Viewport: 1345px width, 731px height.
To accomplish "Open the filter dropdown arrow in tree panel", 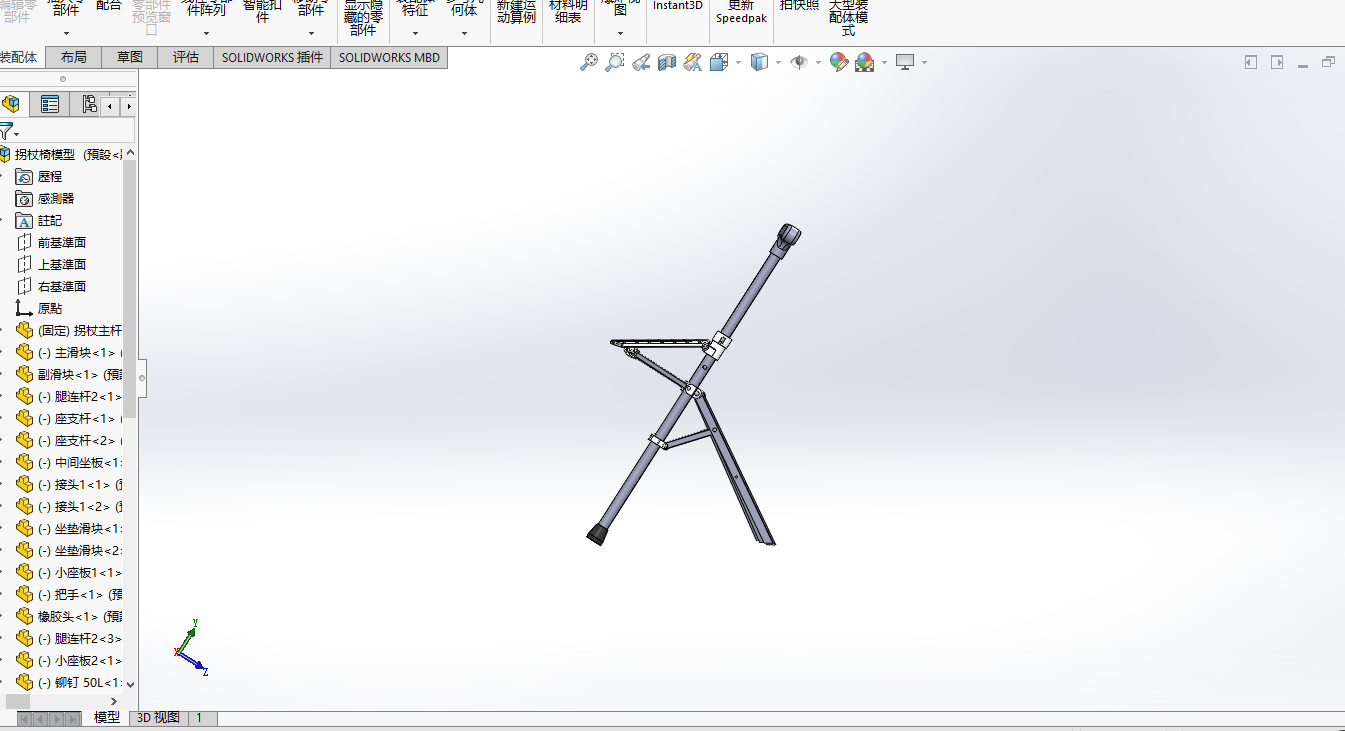I will point(17,133).
